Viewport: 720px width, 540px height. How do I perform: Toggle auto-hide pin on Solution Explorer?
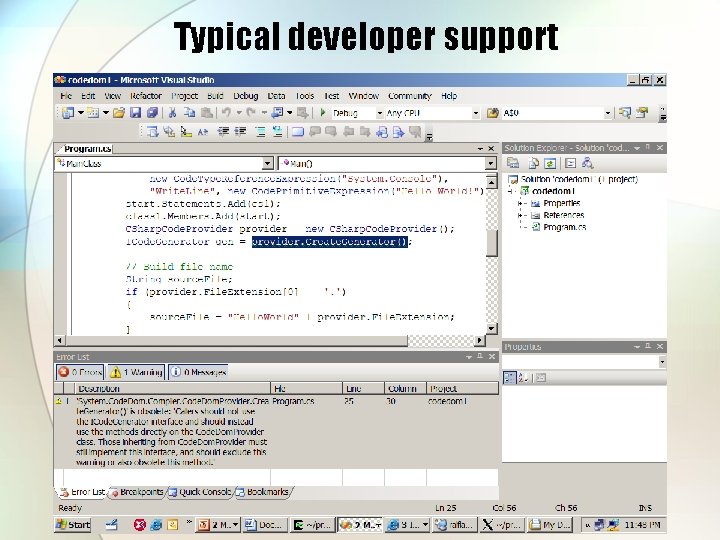[x=648, y=147]
